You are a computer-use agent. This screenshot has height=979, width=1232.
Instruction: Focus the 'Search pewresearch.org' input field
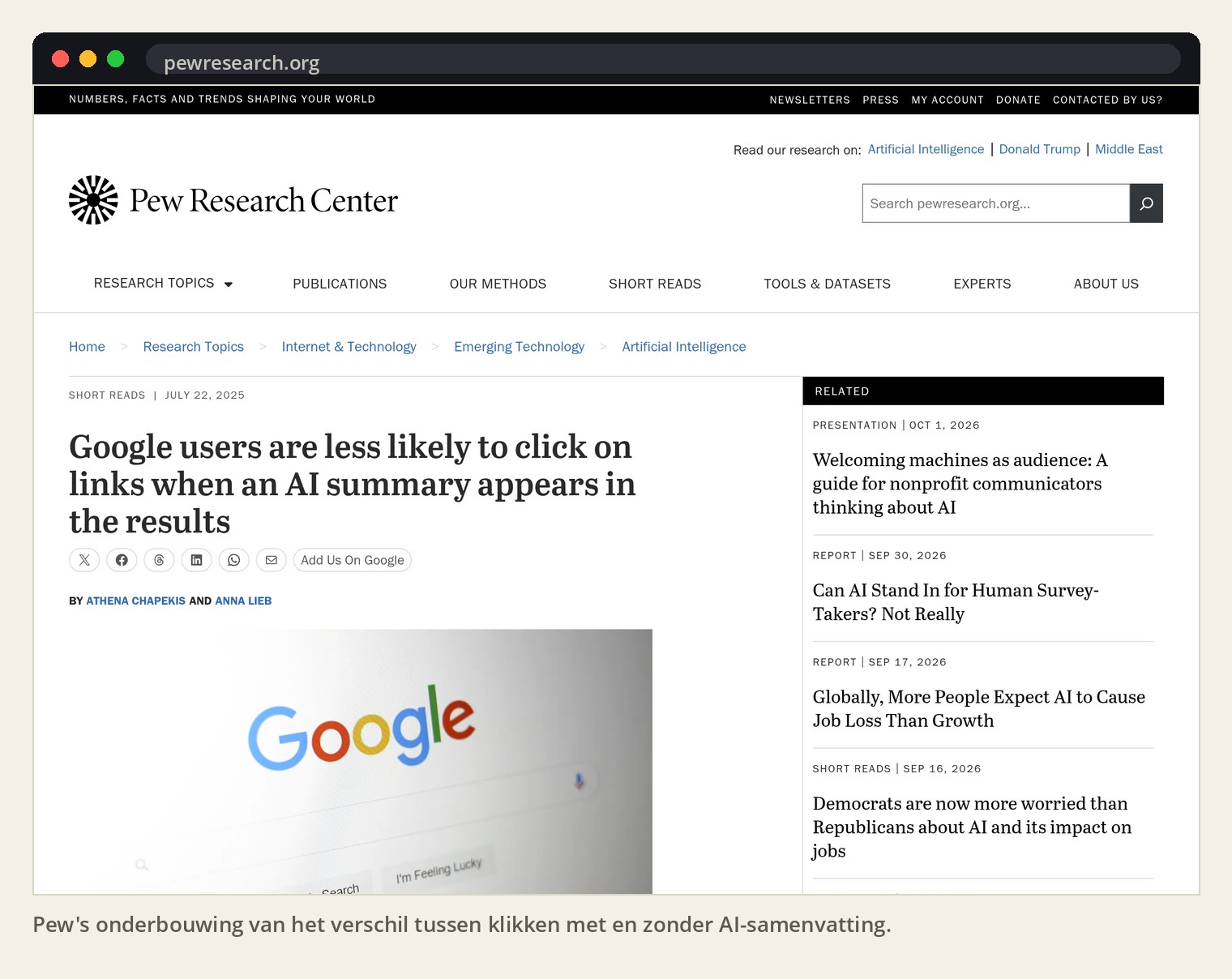[x=996, y=203]
